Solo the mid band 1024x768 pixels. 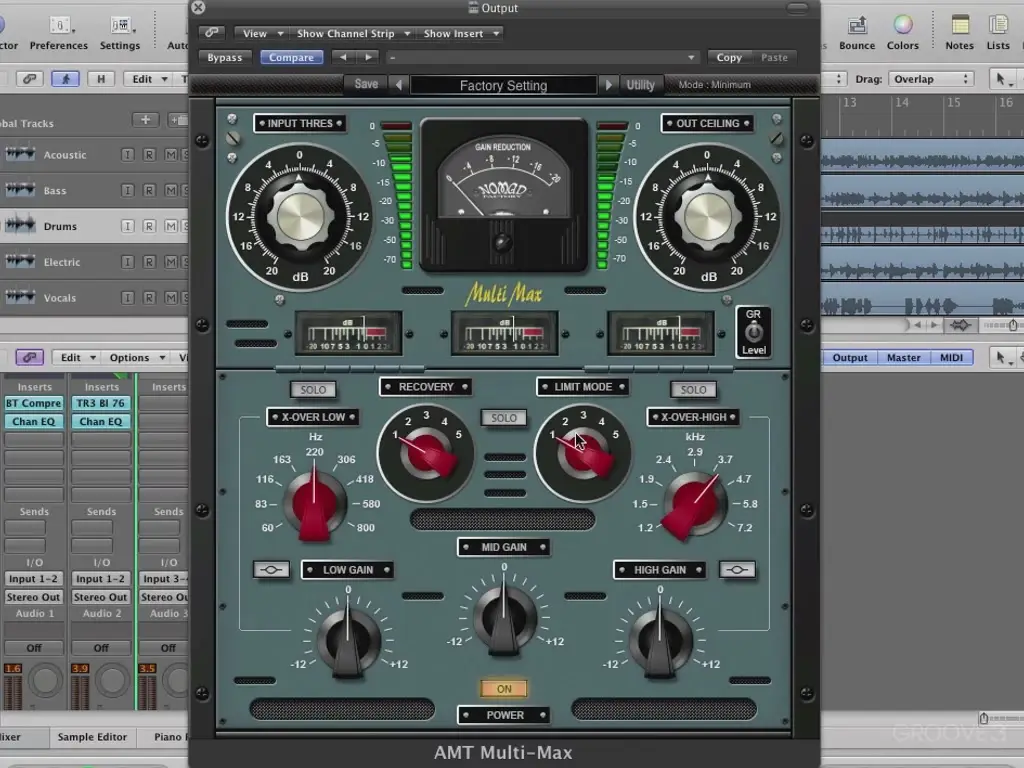(x=504, y=418)
